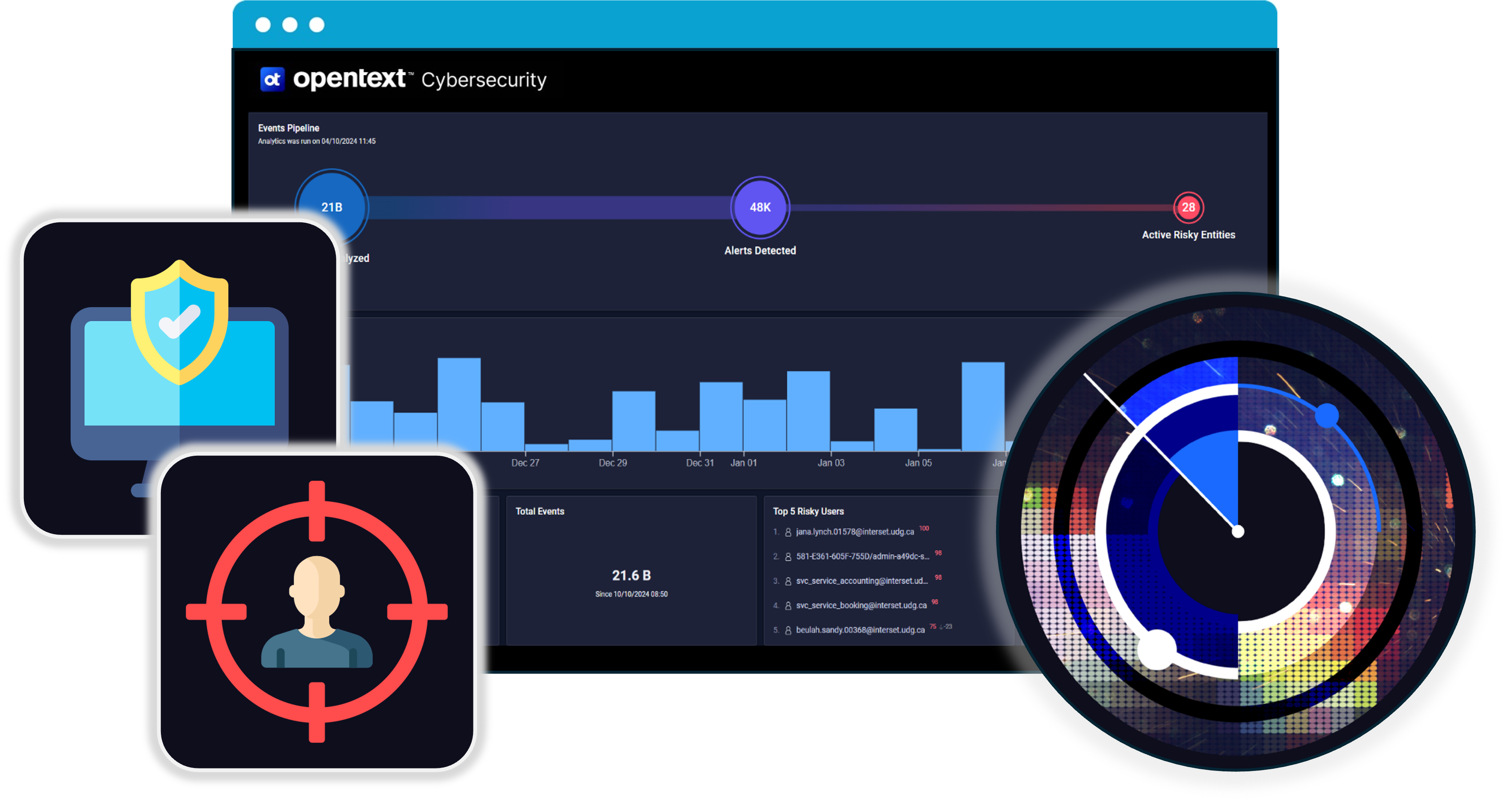The image size is (1512, 808).
Task: Click "Since 10/10/2024 08:50" text
Action: (x=631, y=594)
